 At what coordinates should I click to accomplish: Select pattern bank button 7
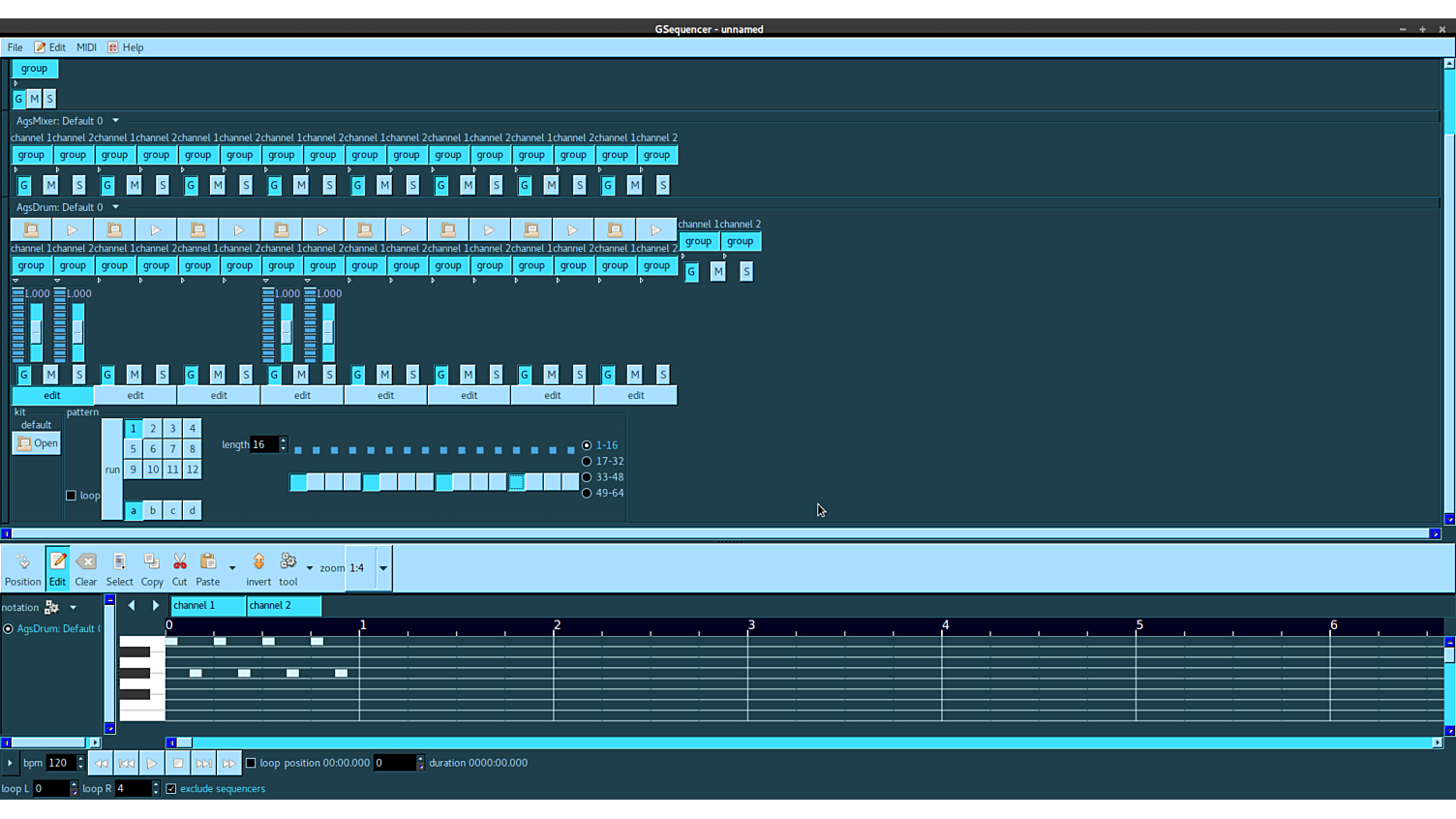click(x=172, y=449)
